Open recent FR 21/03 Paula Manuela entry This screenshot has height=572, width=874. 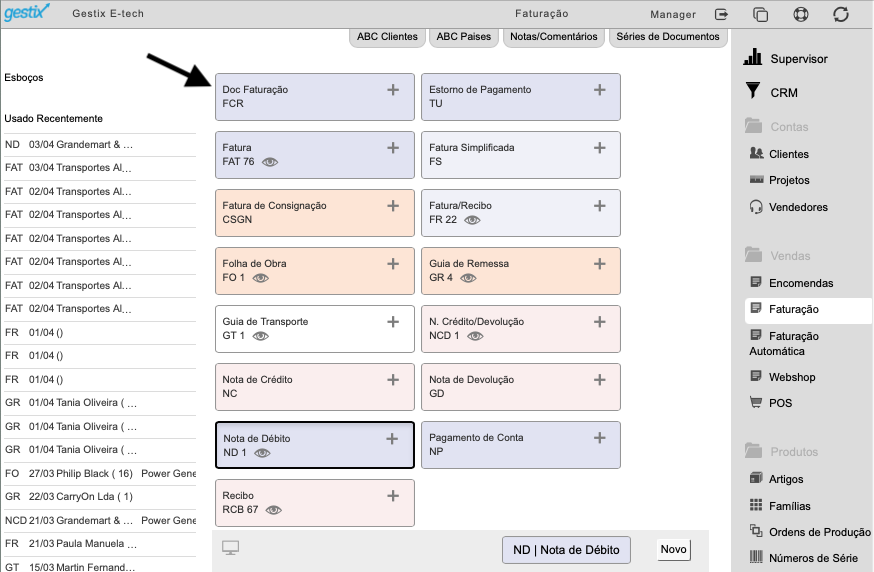(x=100, y=544)
